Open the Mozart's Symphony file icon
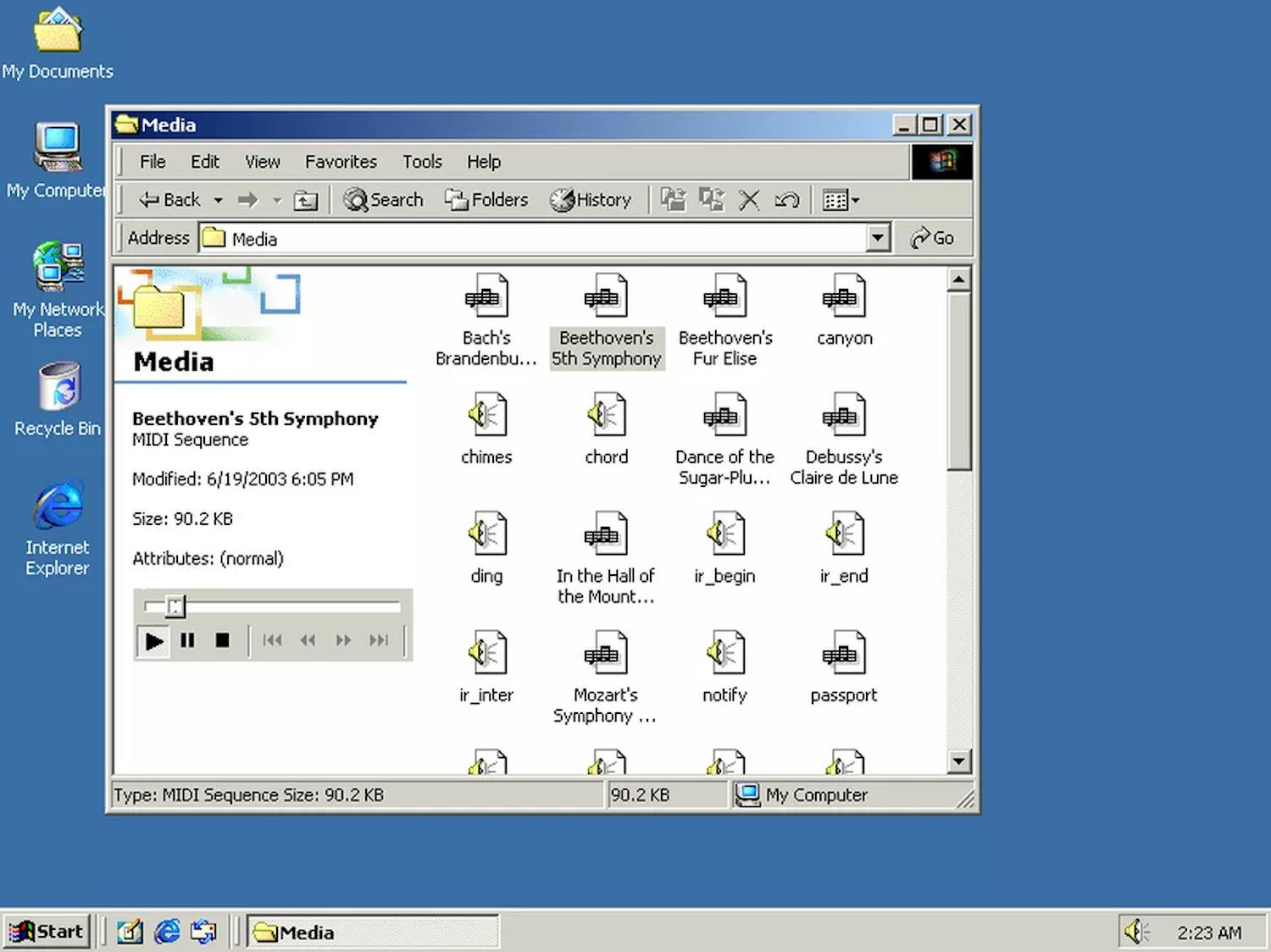This screenshot has height=952, width=1271. pos(605,652)
